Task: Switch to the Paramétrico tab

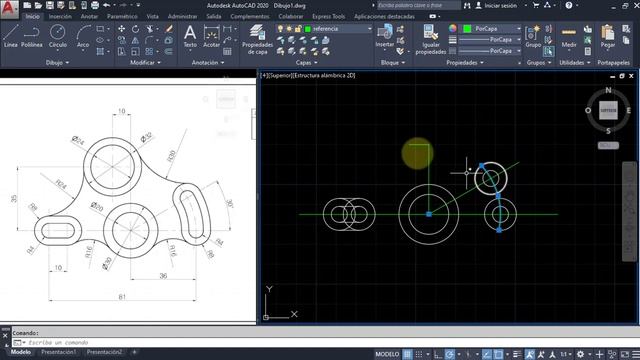Action: pos(122,16)
